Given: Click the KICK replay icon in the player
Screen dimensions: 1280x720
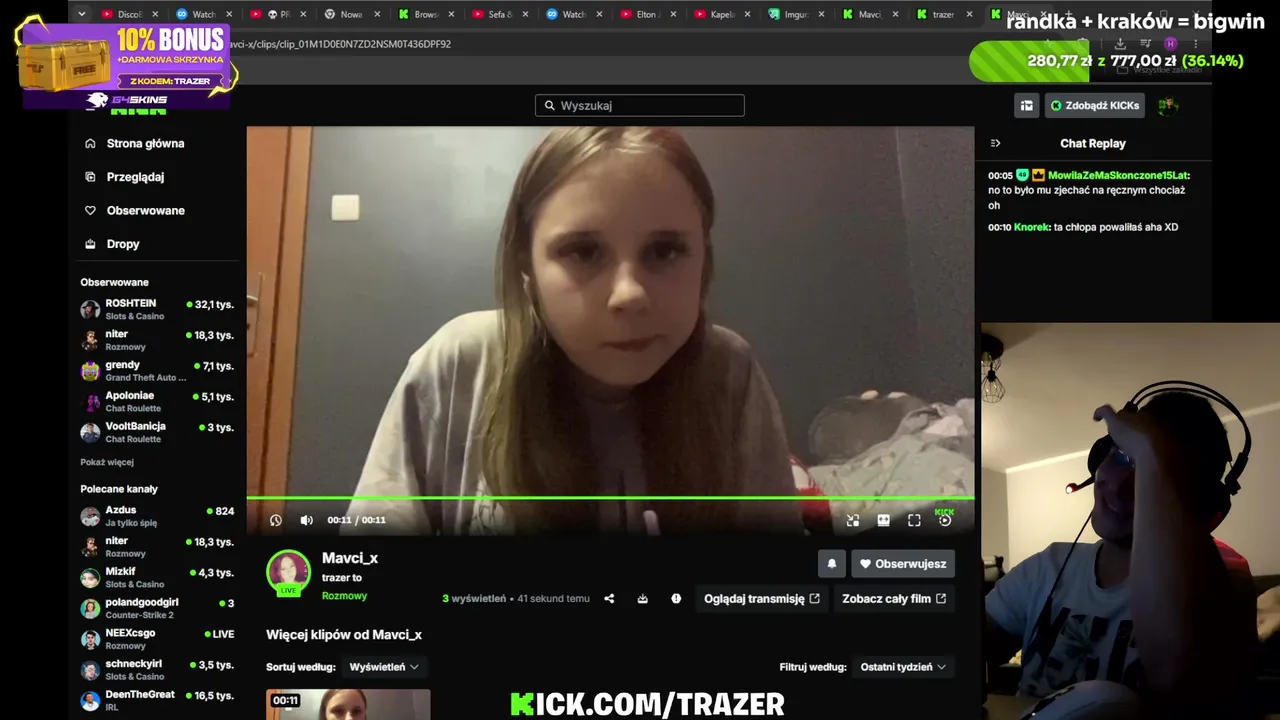Looking at the screenshot, I should click(944, 518).
